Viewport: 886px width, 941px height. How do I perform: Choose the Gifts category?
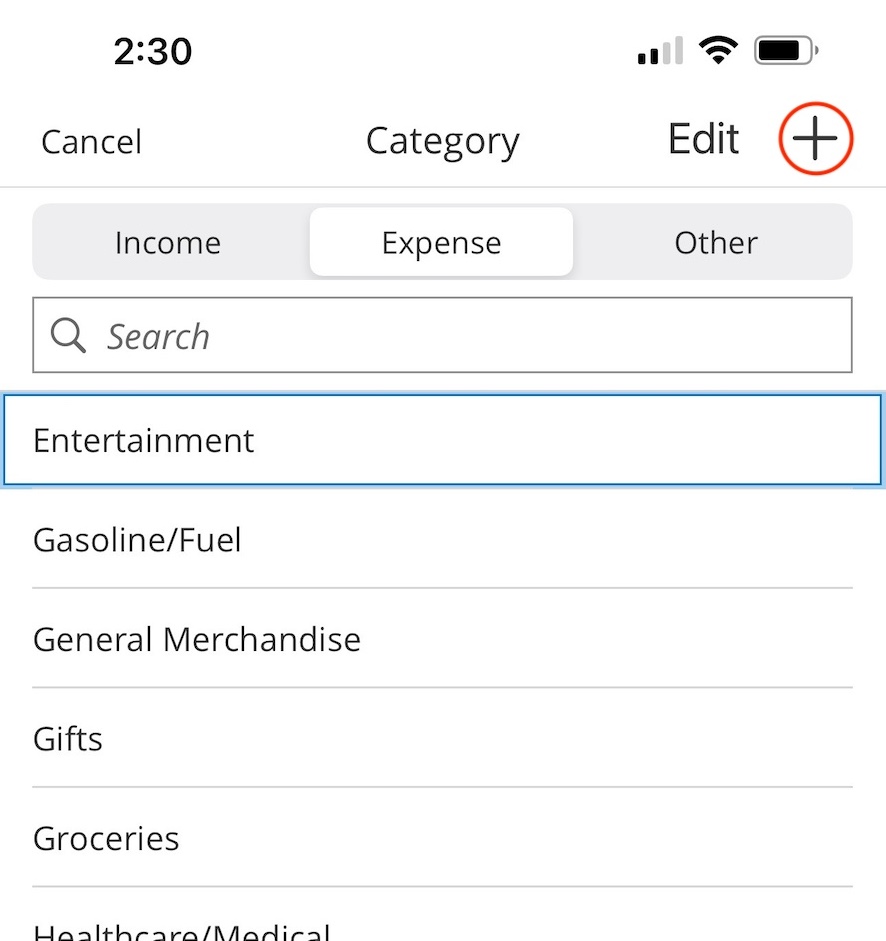point(442,738)
